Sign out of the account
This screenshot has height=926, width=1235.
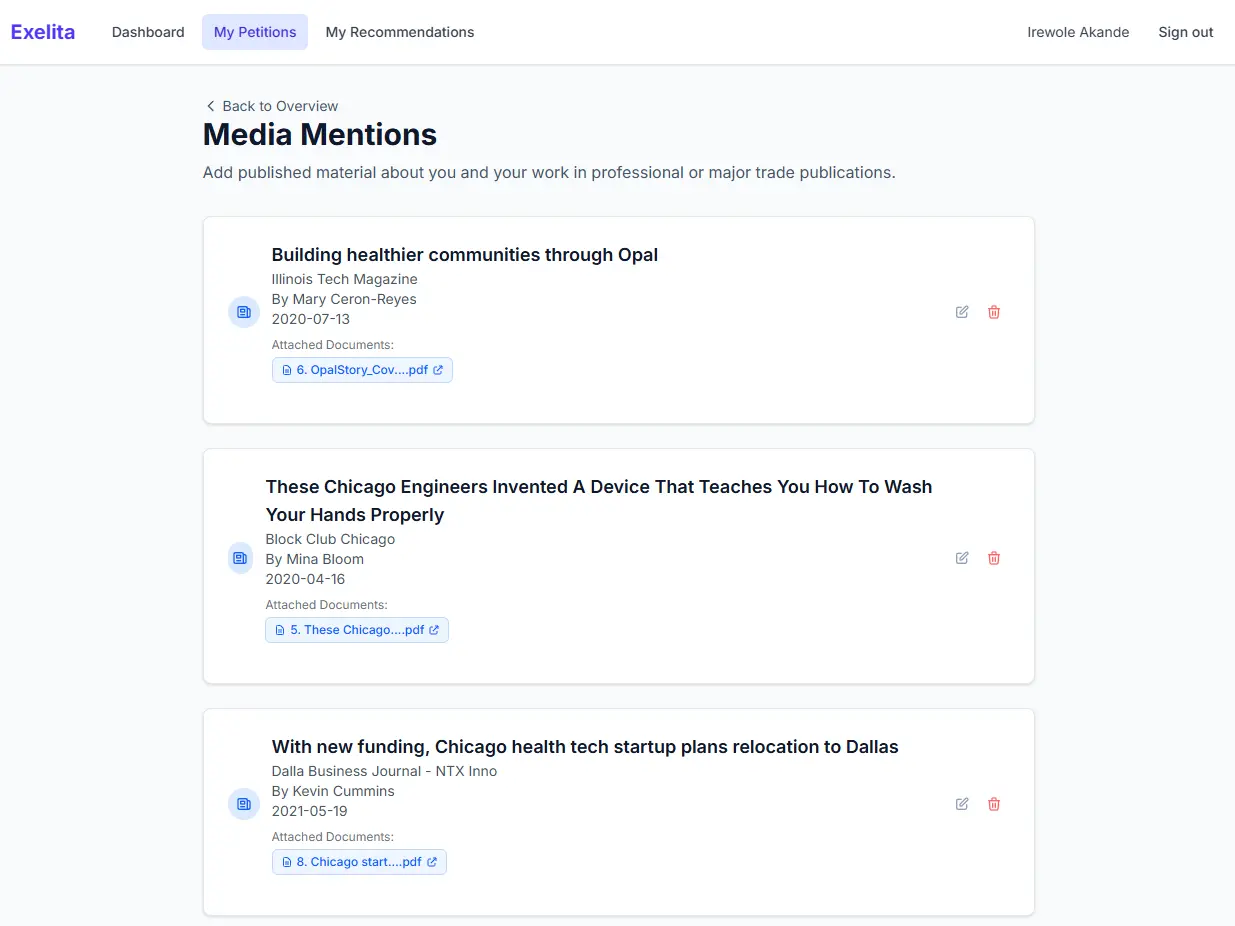pos(1185,32)
